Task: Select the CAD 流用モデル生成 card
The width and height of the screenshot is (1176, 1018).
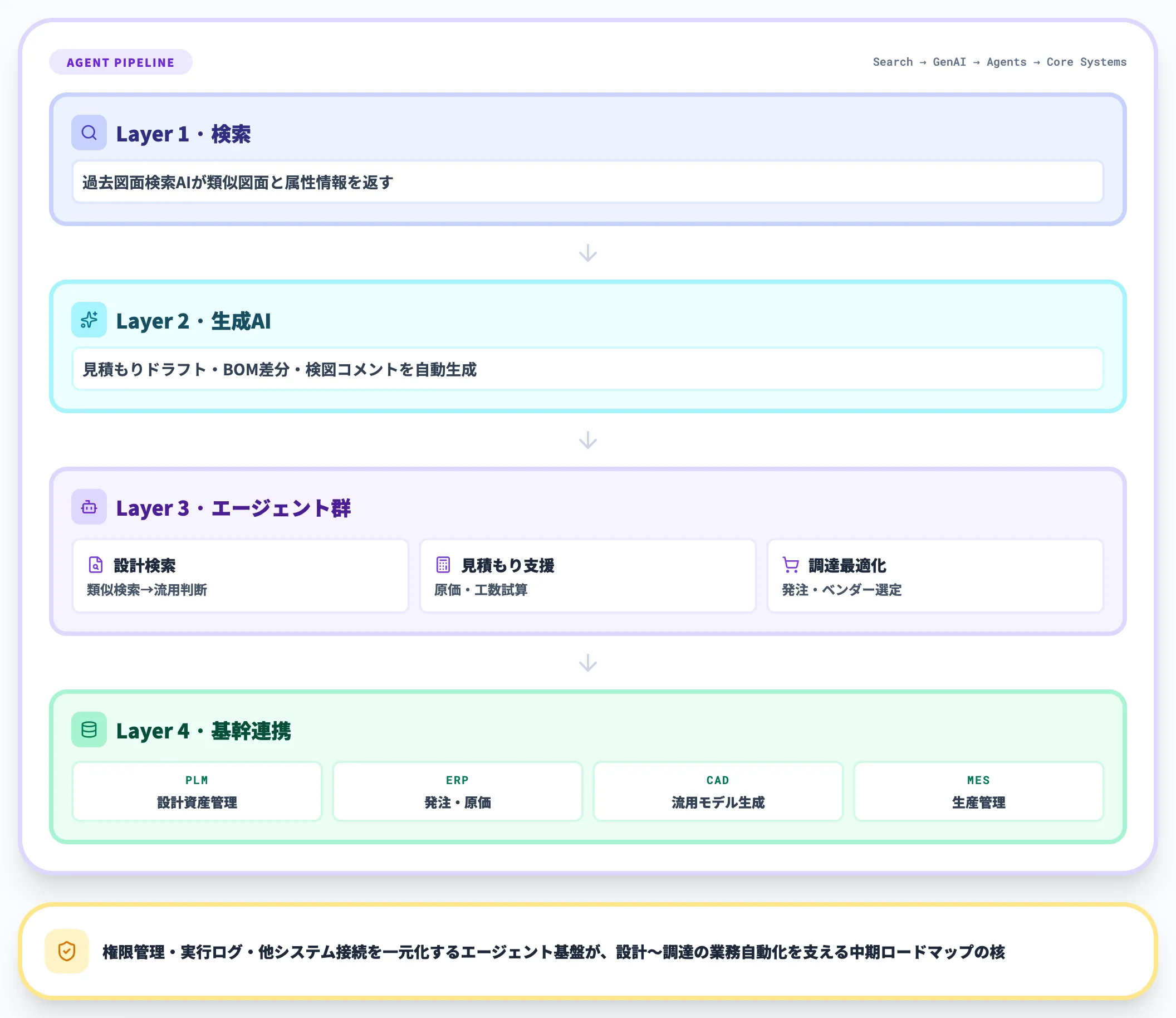Action: pos(718,791)
